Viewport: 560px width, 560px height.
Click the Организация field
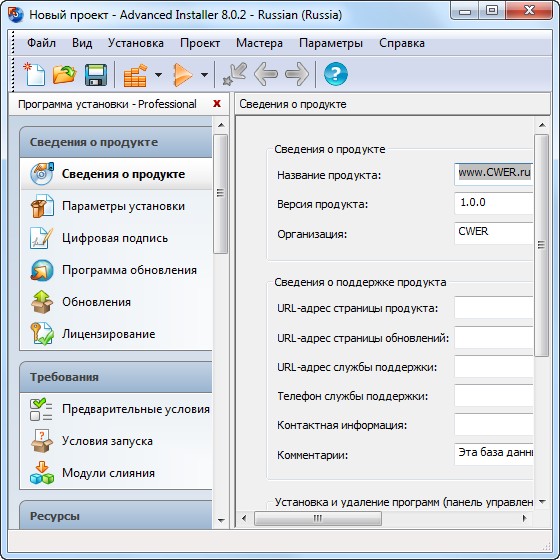coord(494,233)
